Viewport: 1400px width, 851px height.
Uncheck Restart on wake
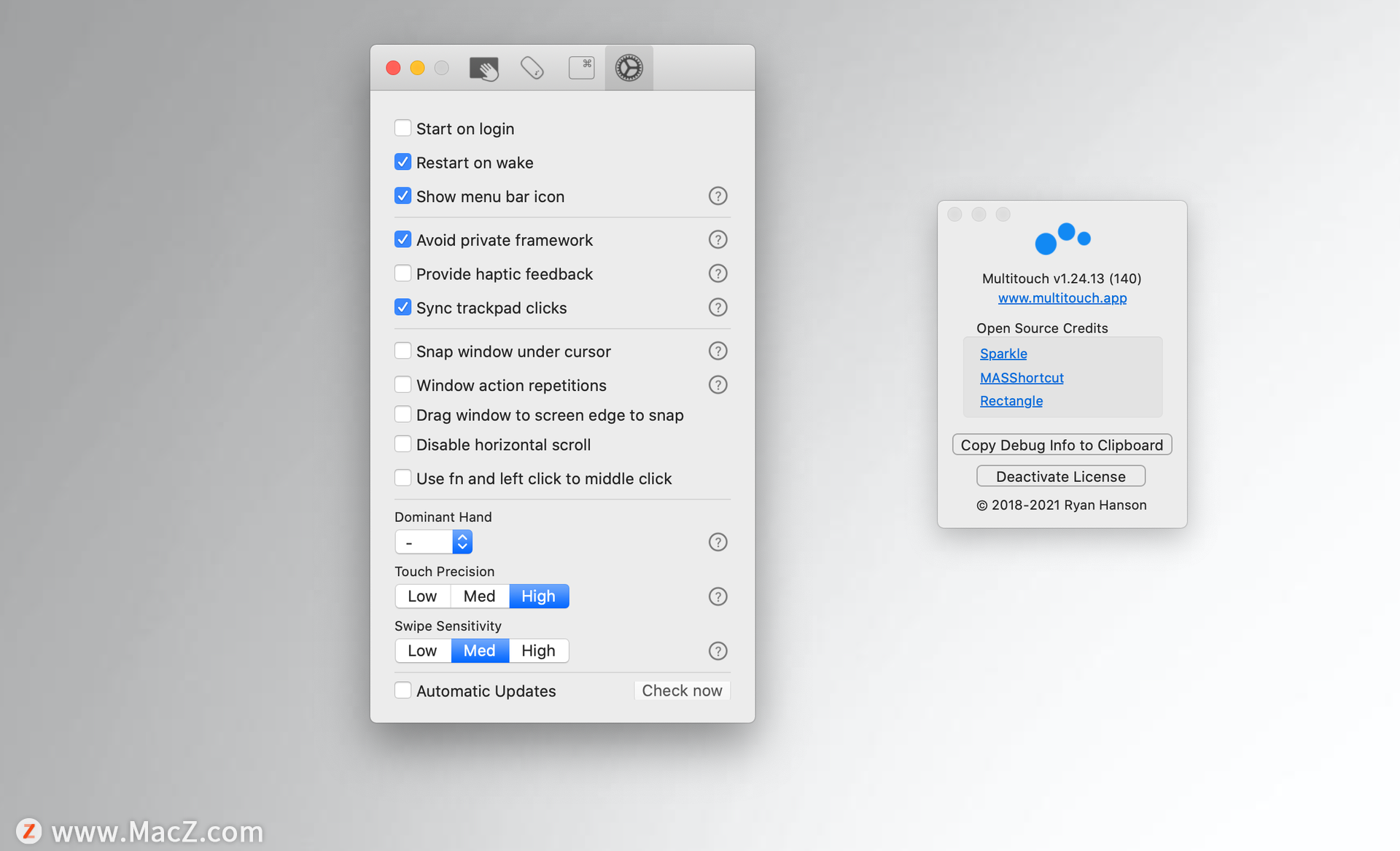pyautogui.click(x=402, y=162)
